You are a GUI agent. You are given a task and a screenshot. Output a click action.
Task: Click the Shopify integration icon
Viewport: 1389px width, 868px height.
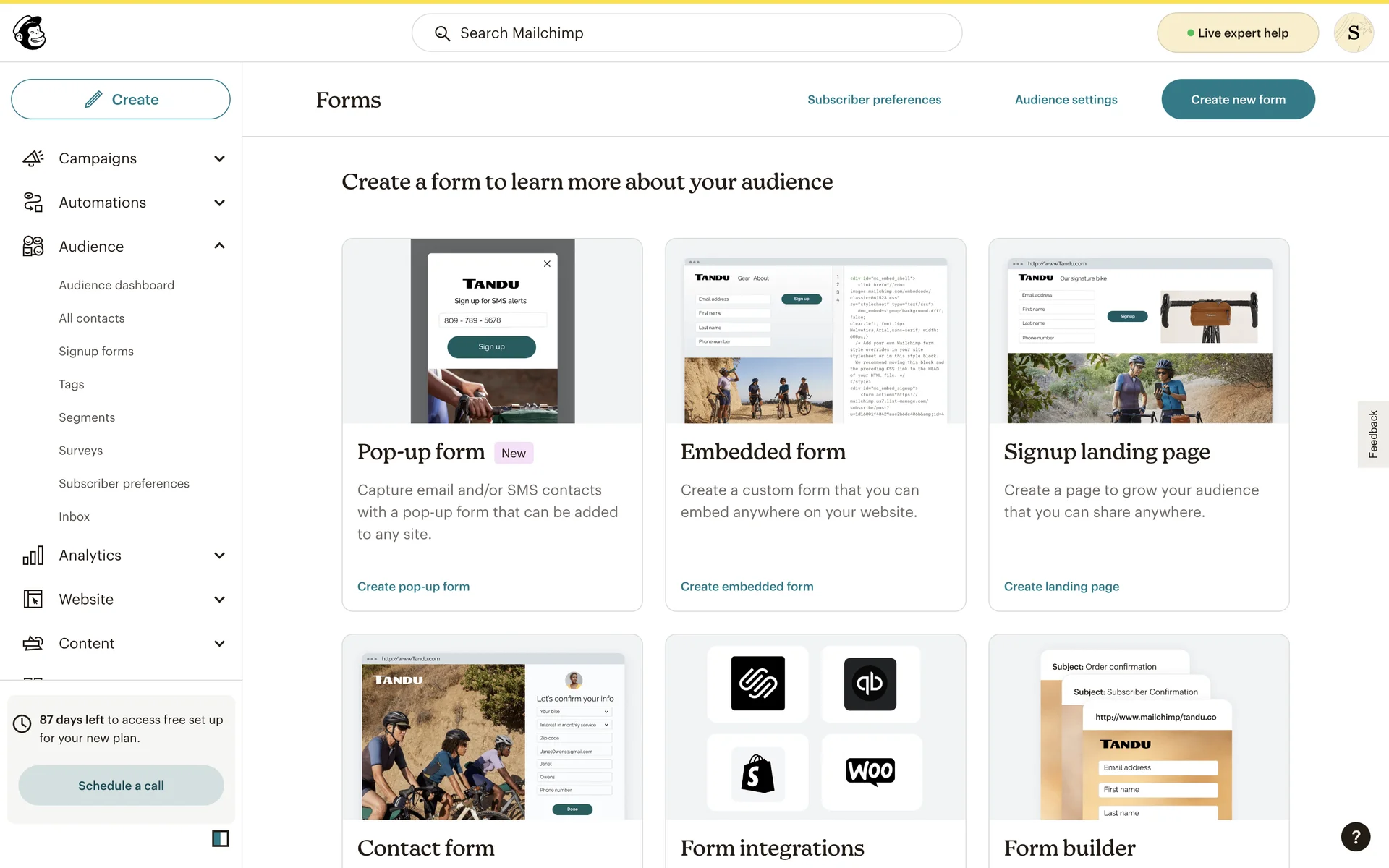[757, 773]
